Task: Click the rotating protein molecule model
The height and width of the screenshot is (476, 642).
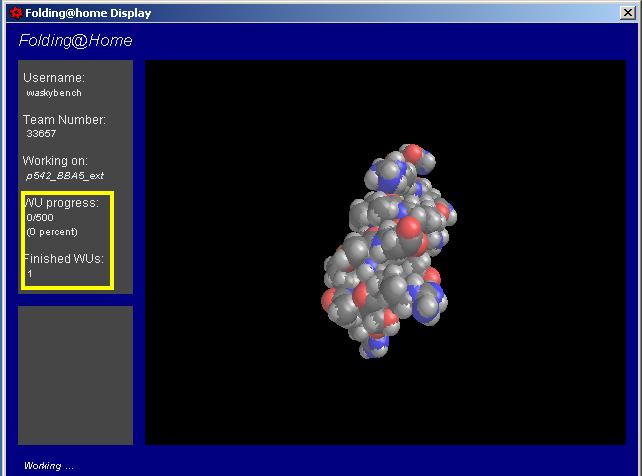Action: click(x=389, y=251)
